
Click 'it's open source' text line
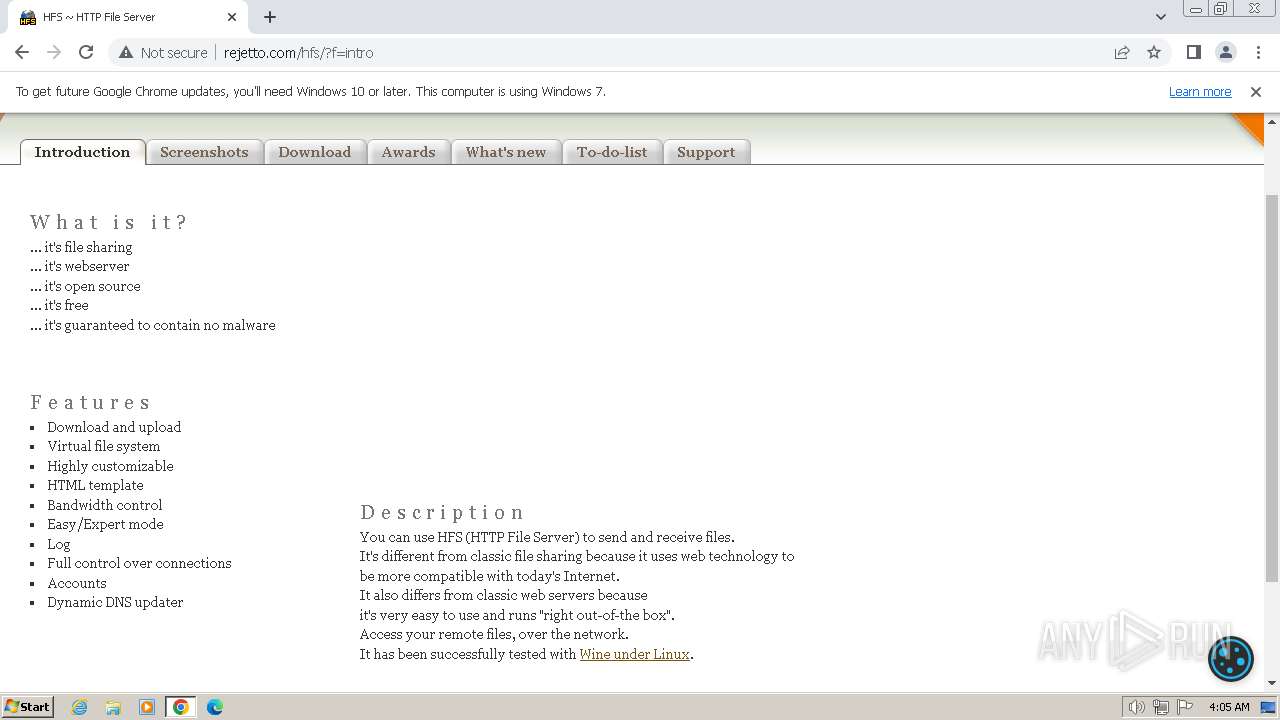point(92,286)
